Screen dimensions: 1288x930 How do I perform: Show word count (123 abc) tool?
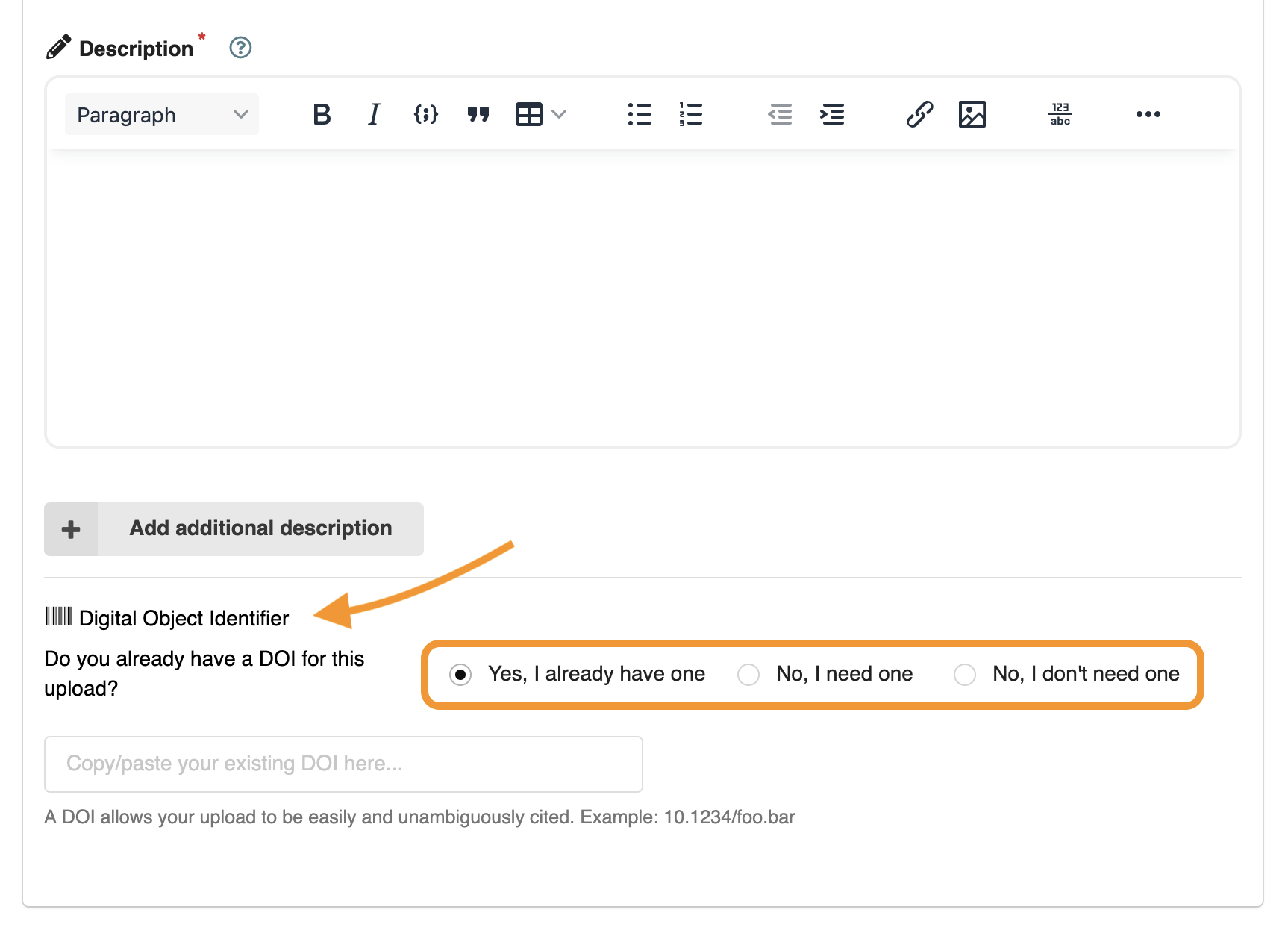tap(1060, 115)
